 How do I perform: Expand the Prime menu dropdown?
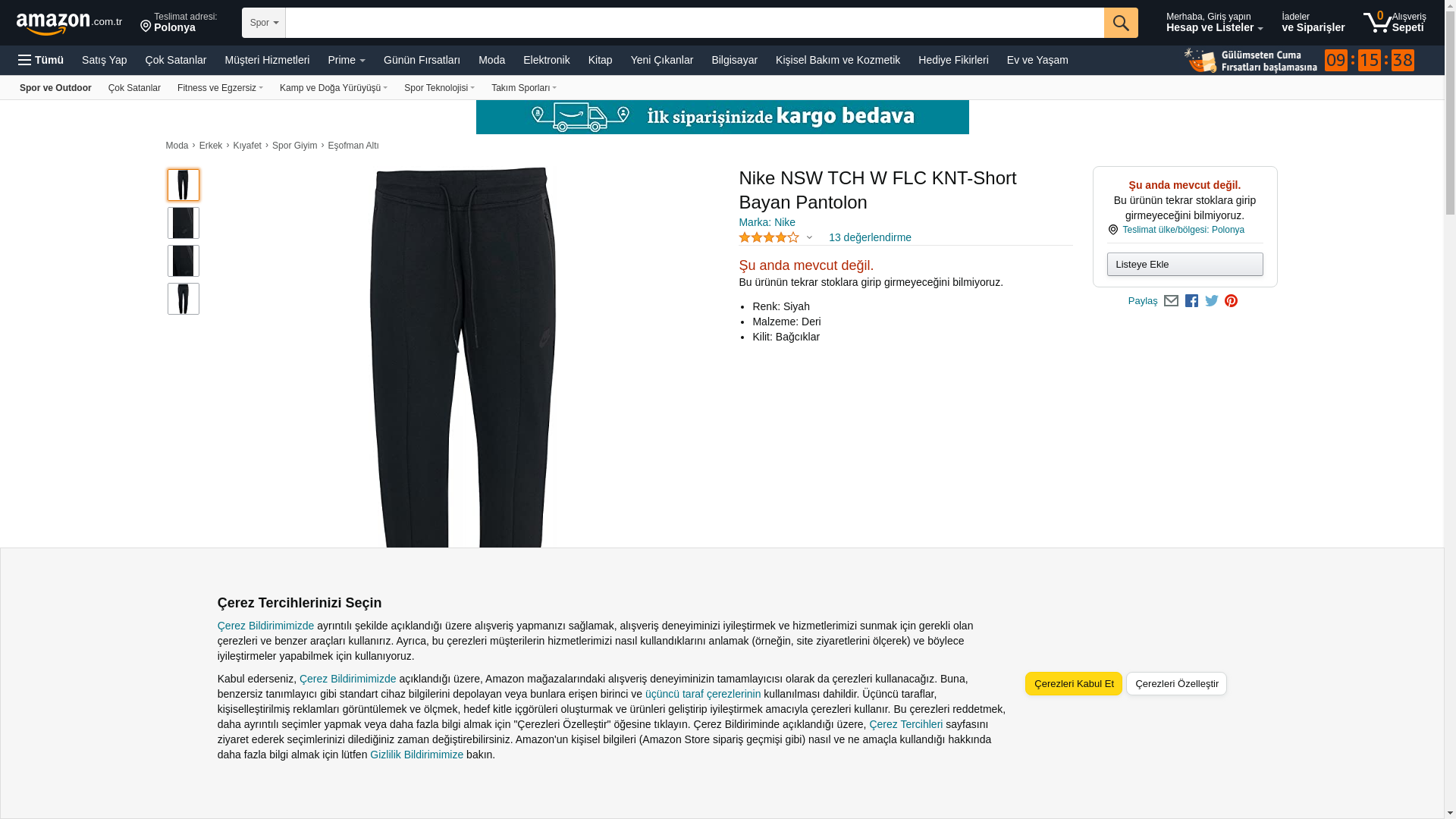(x=347, y=60)
